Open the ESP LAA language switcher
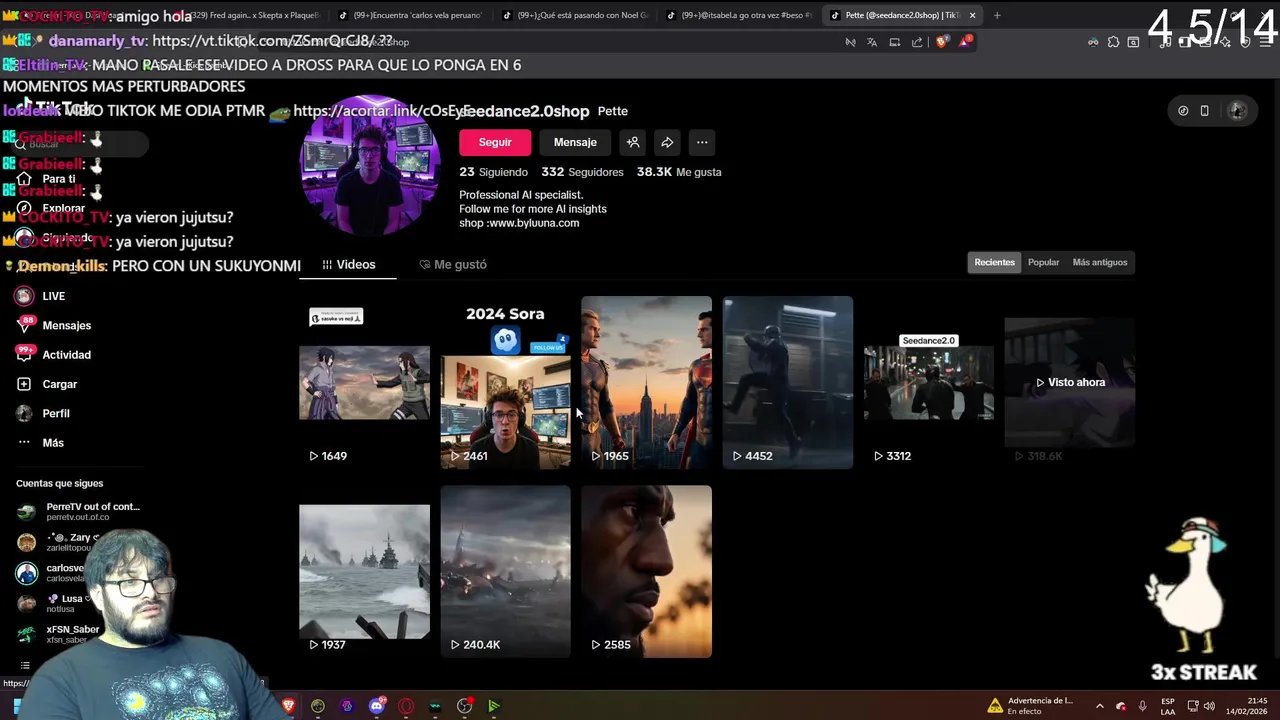Image resolution: width=1280 pixels, height=720 pixels. (x=1168, y=706)
